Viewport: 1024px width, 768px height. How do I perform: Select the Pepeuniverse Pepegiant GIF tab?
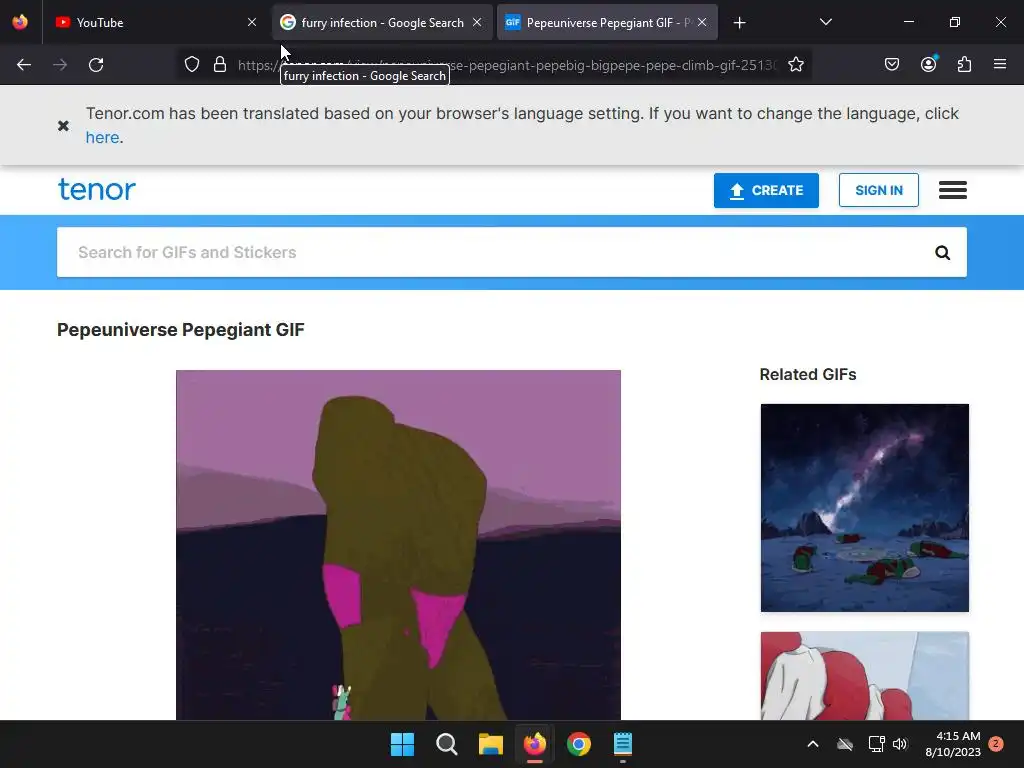click(x=607, y=22)
